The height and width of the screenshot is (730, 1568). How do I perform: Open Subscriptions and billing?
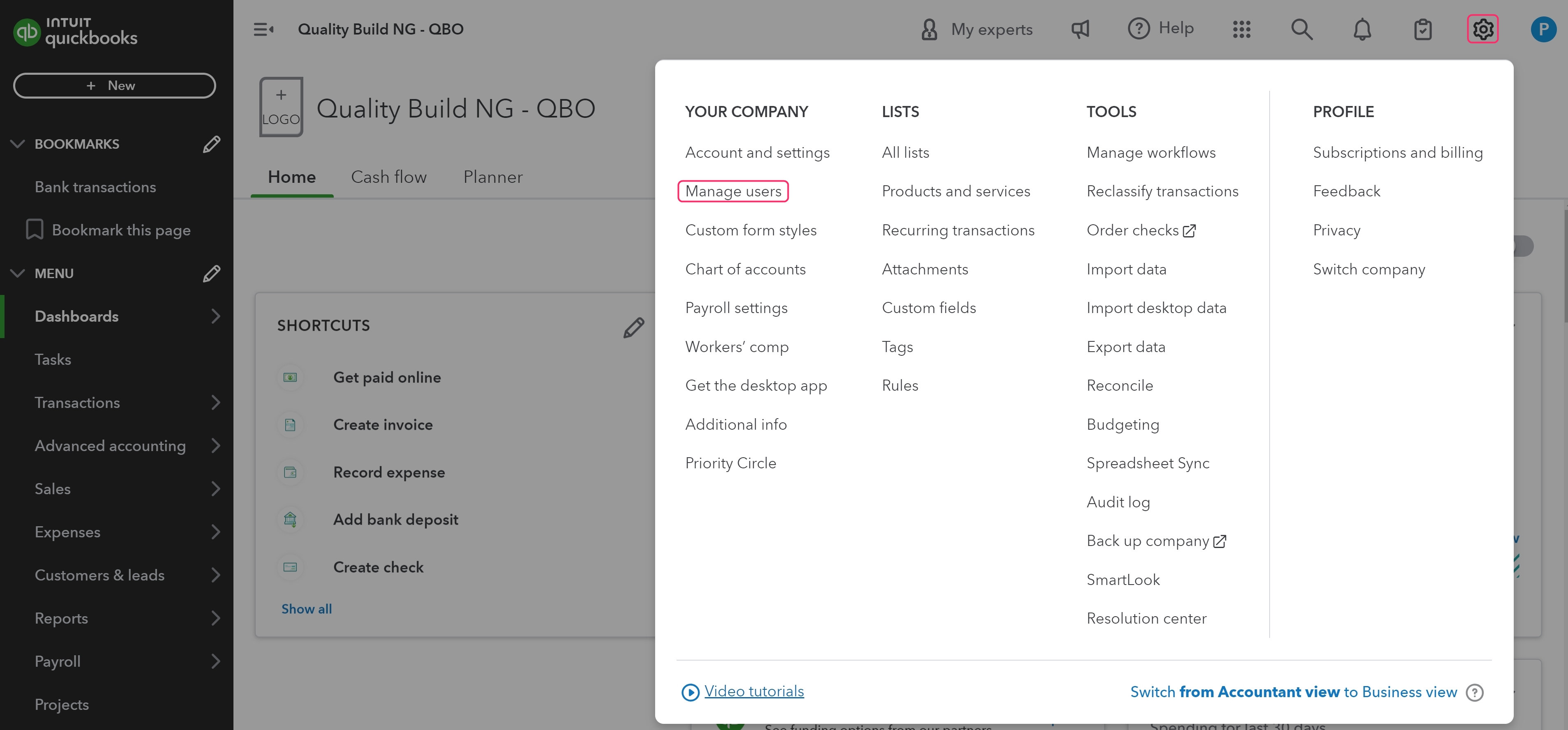(x=1397, y=152)
